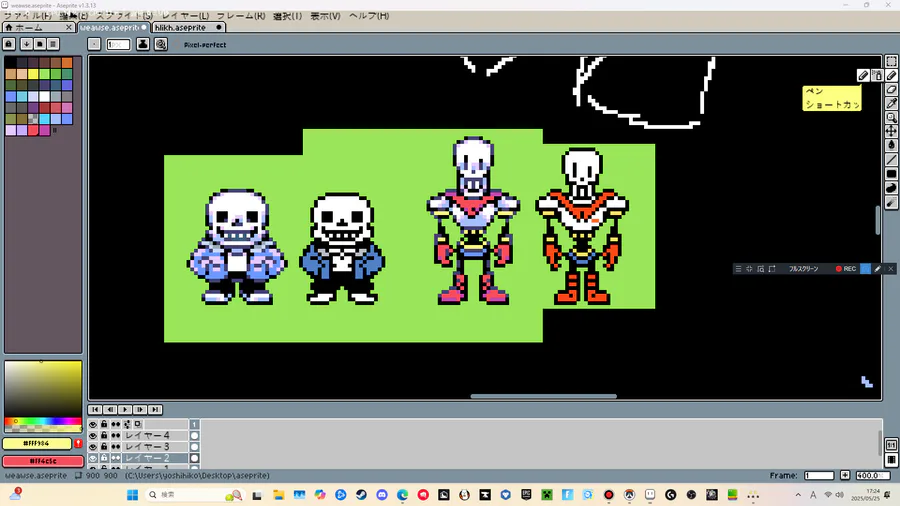
Task: Open the dynamics settings icon
Action: pyautogui.click(x=161, y=44)
